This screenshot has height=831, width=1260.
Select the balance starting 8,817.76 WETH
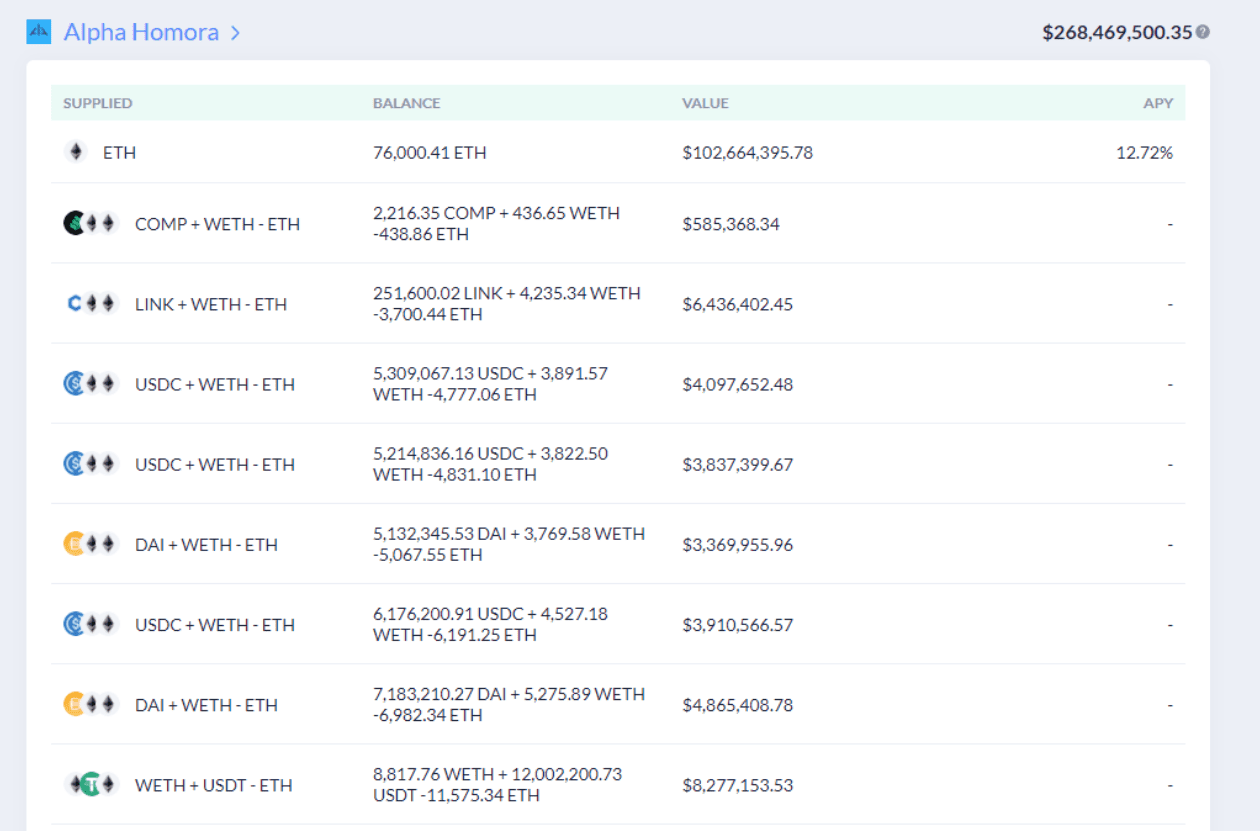point(498,784)
